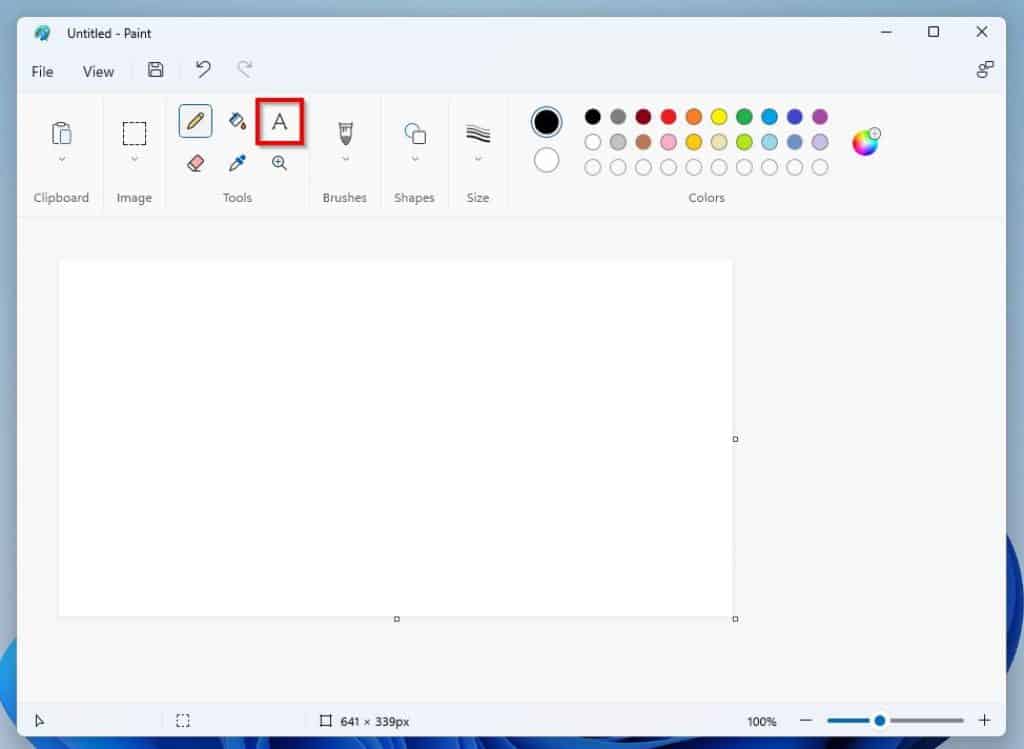
Task: Click the Shapes icon
Action: click(x=415, y=133)
